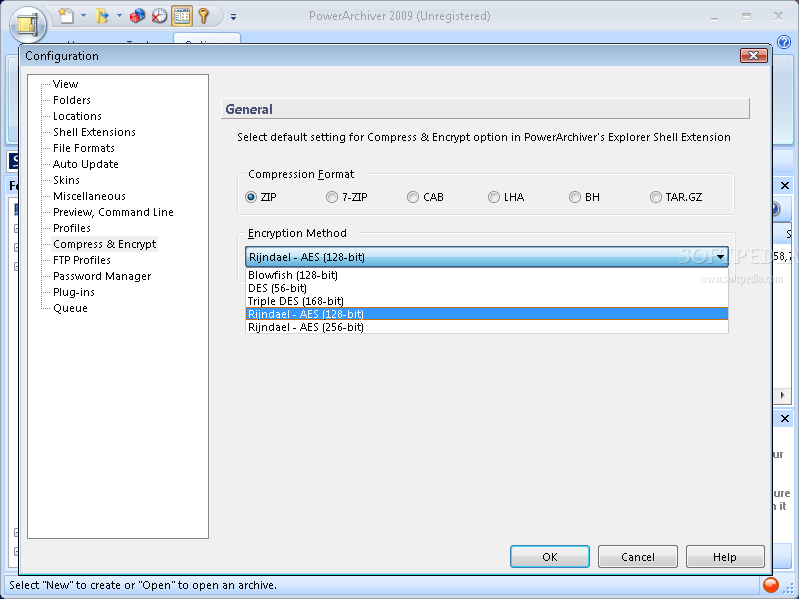This screenshot has height=599, width=799.
Task: Close the lower side panel in main window
Action: point(785,419)
